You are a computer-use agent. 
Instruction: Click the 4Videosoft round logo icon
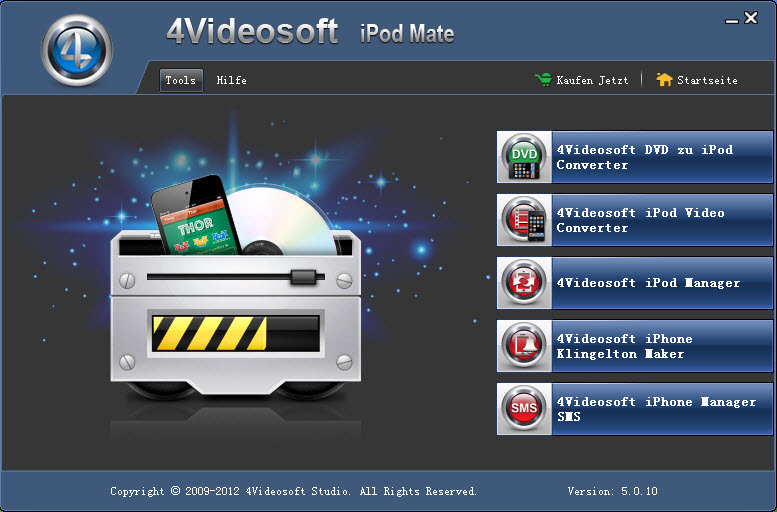tap(77, 50)
